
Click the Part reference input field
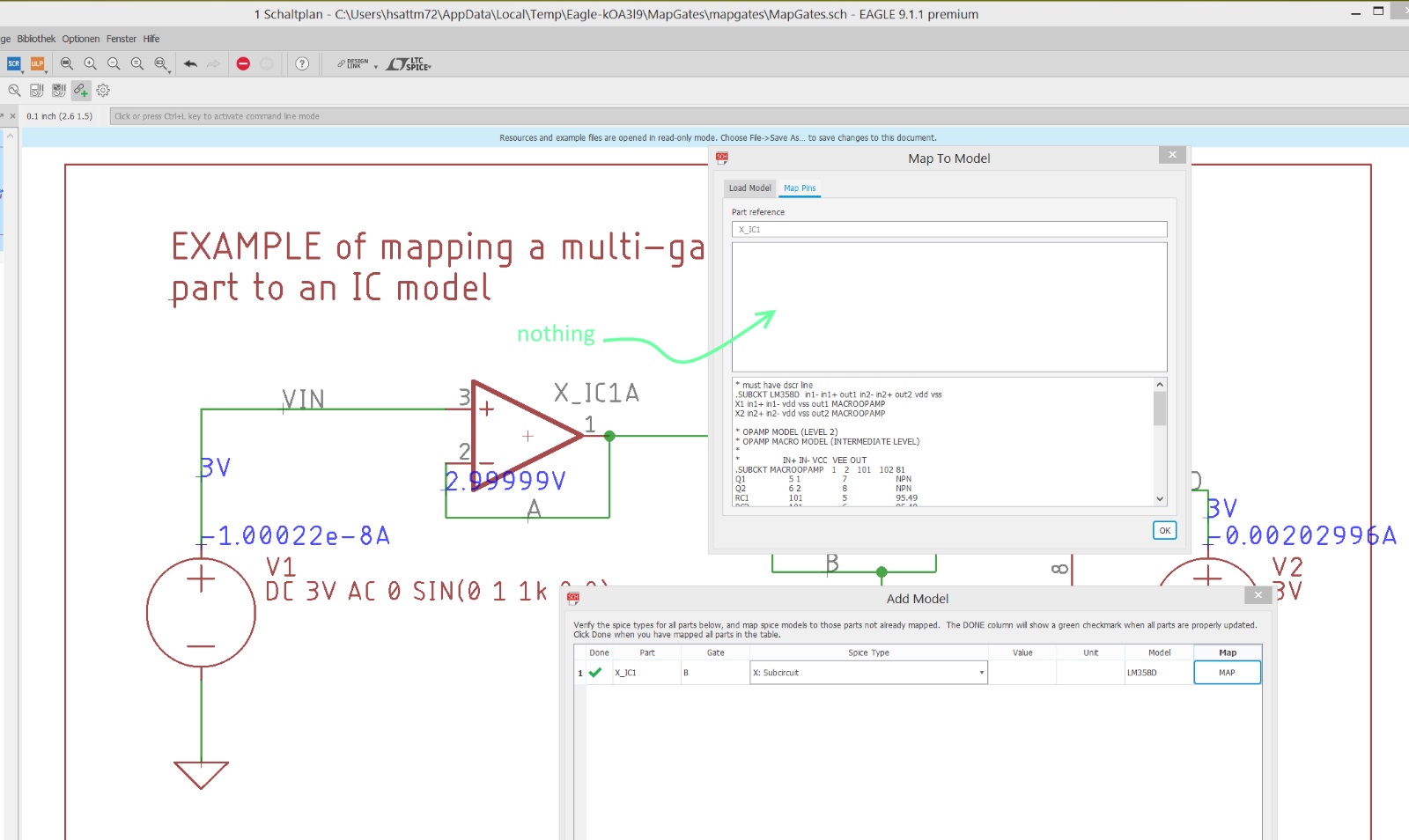(948, 228)
